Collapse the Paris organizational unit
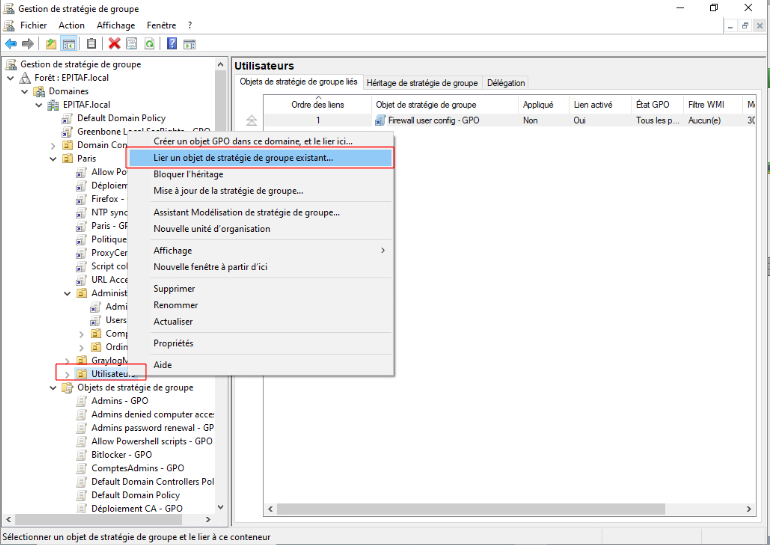This screenshot has height=545, width=770. [x=54, y=158]
